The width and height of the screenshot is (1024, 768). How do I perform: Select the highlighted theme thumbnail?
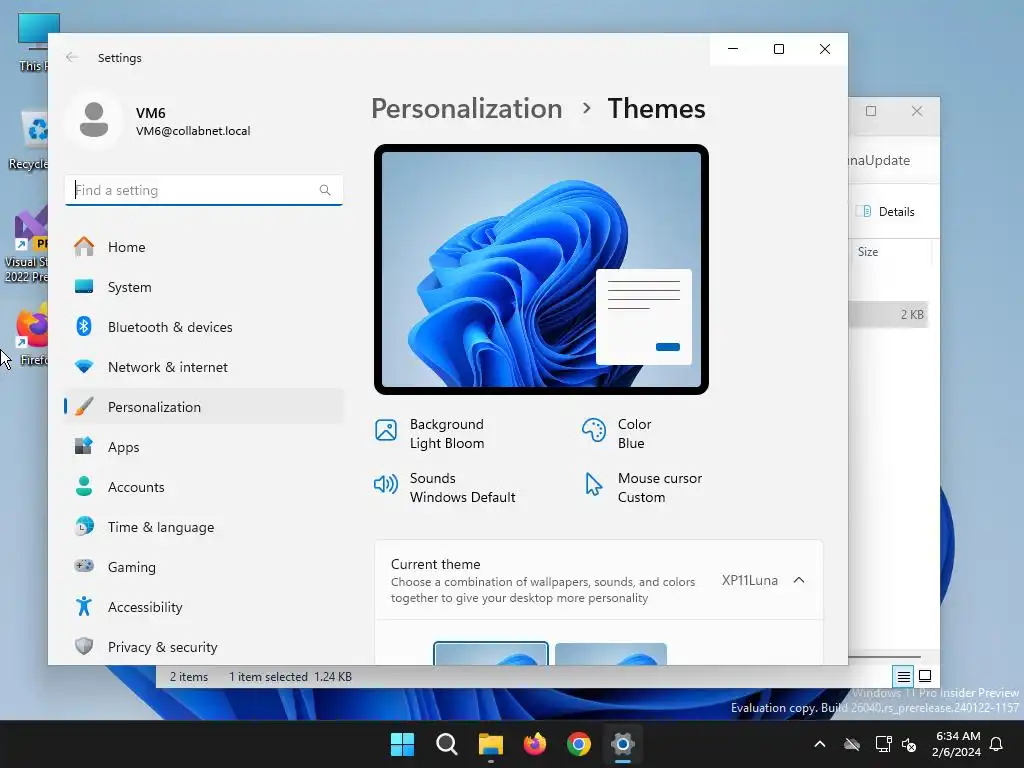(x=491, y=654)
